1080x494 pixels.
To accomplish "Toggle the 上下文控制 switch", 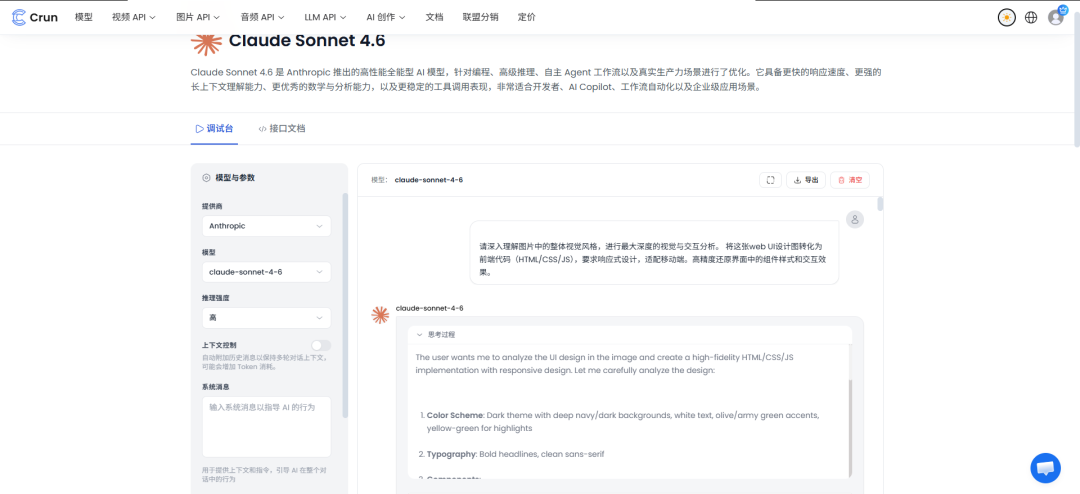I will pos(321,344).
